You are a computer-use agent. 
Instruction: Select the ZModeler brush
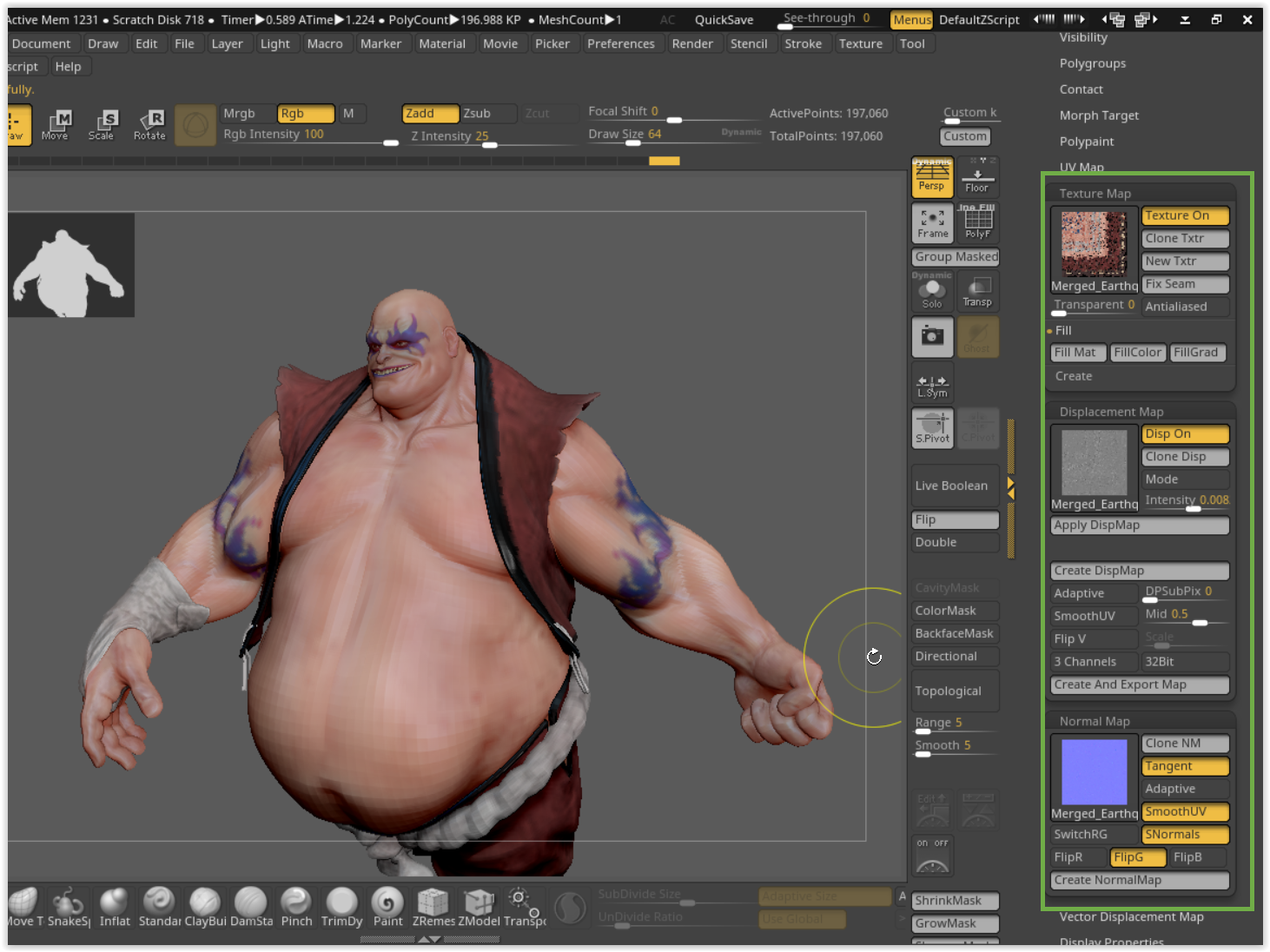(x=479, y=907)
